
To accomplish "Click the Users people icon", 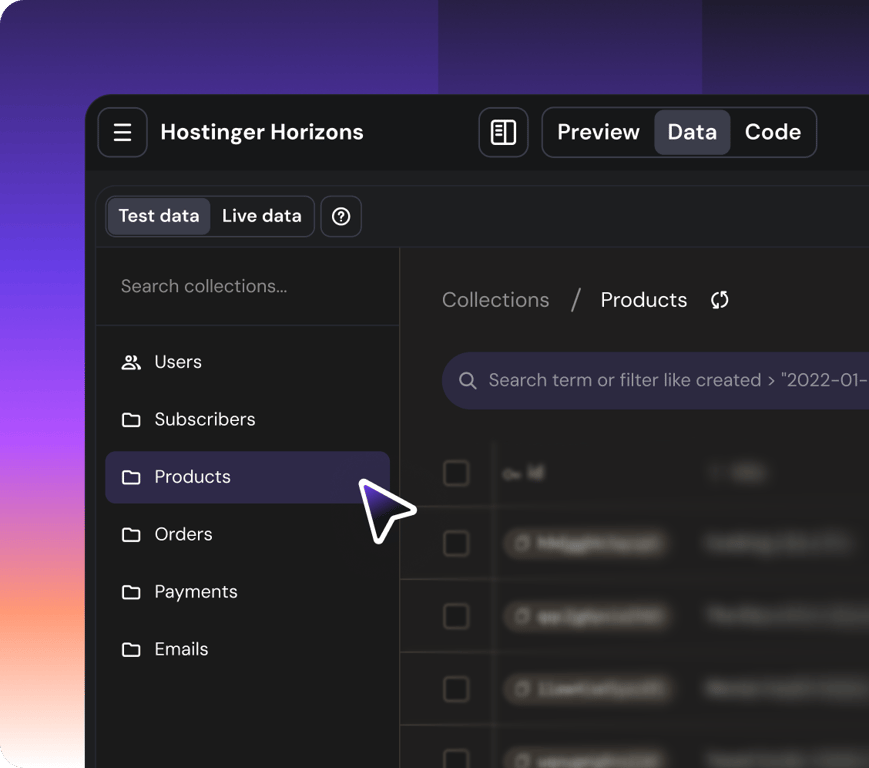I will point(131,362).
